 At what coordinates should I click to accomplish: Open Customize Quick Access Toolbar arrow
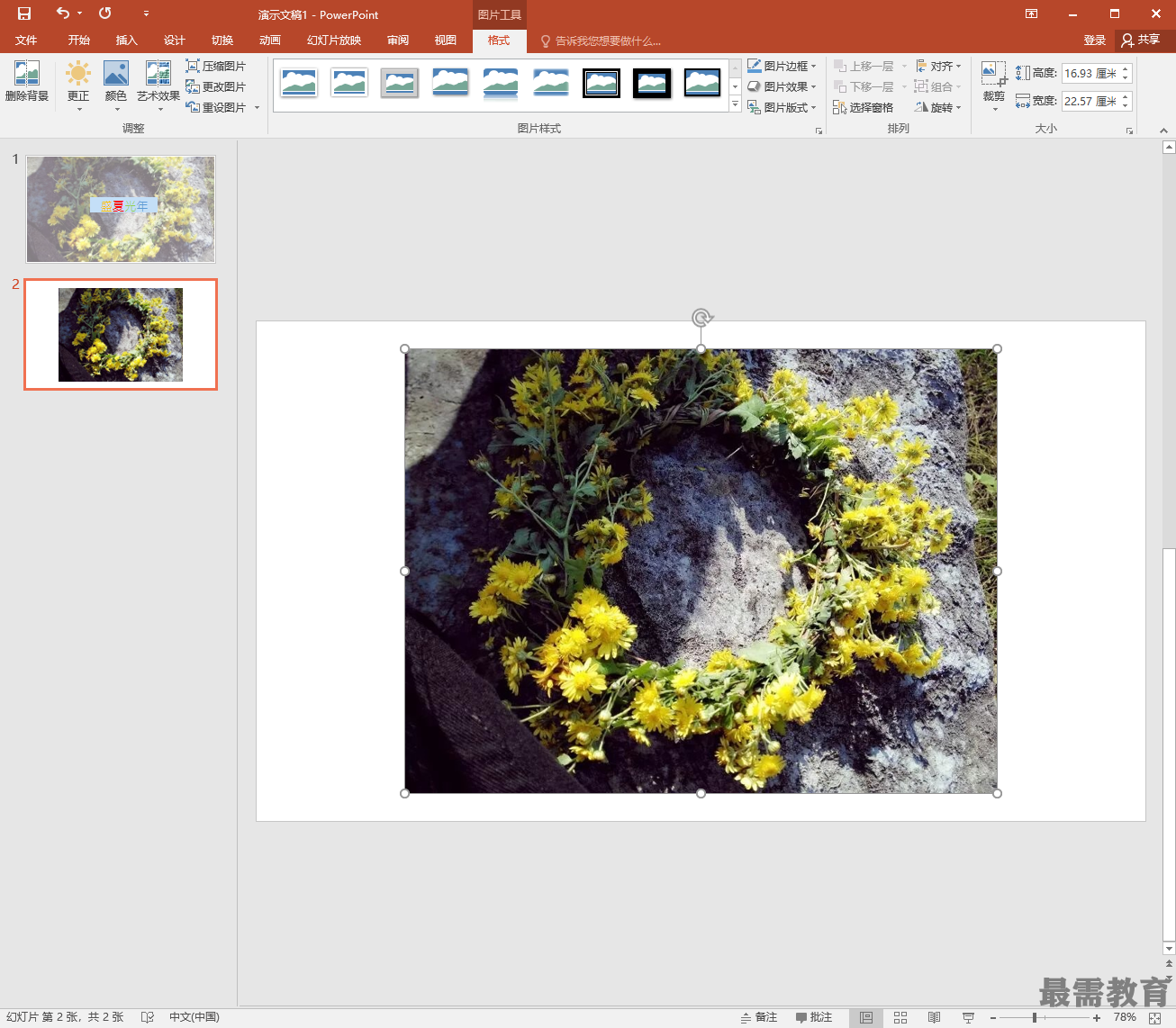pos(146,14)
